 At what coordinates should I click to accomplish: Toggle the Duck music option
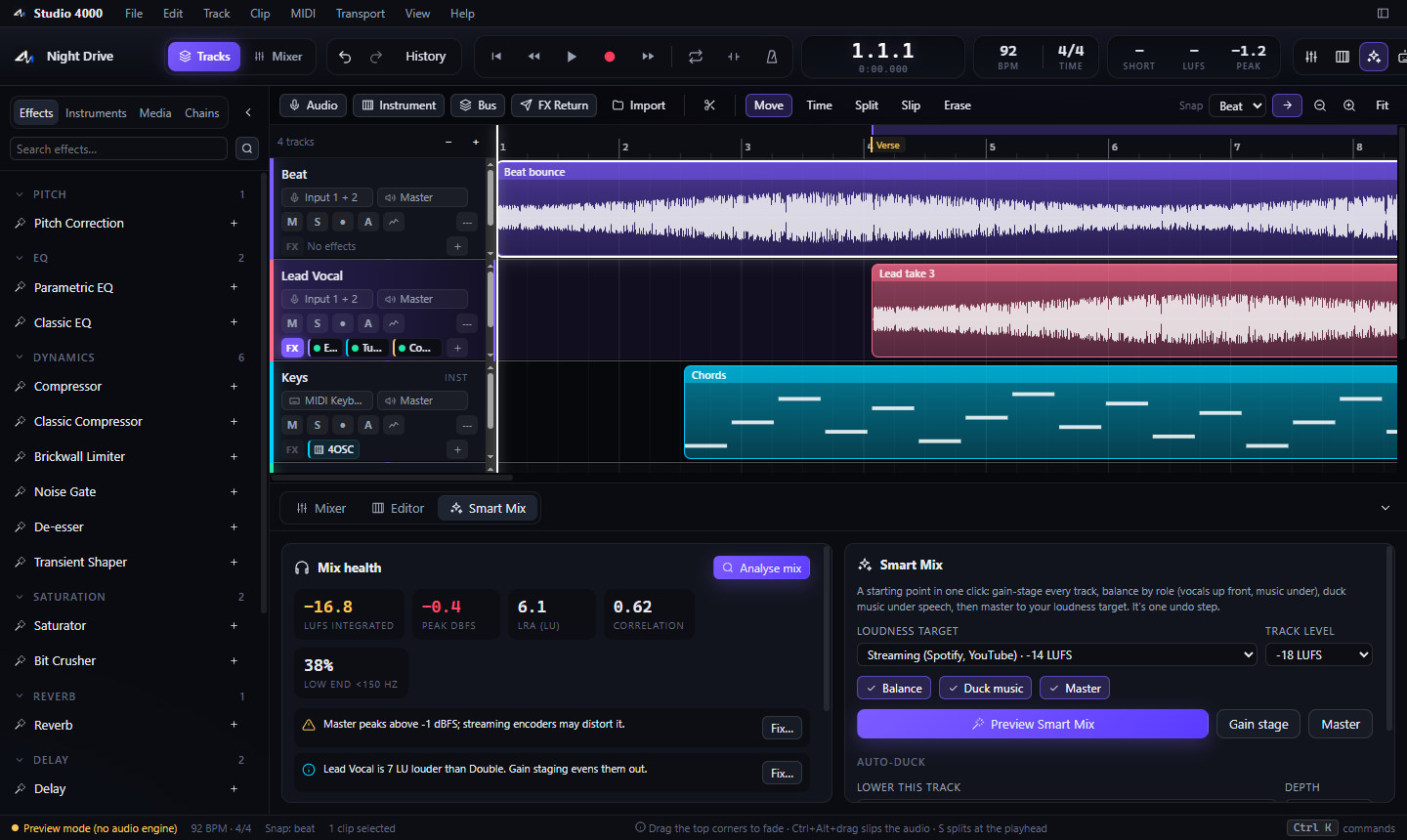point(985,689)
